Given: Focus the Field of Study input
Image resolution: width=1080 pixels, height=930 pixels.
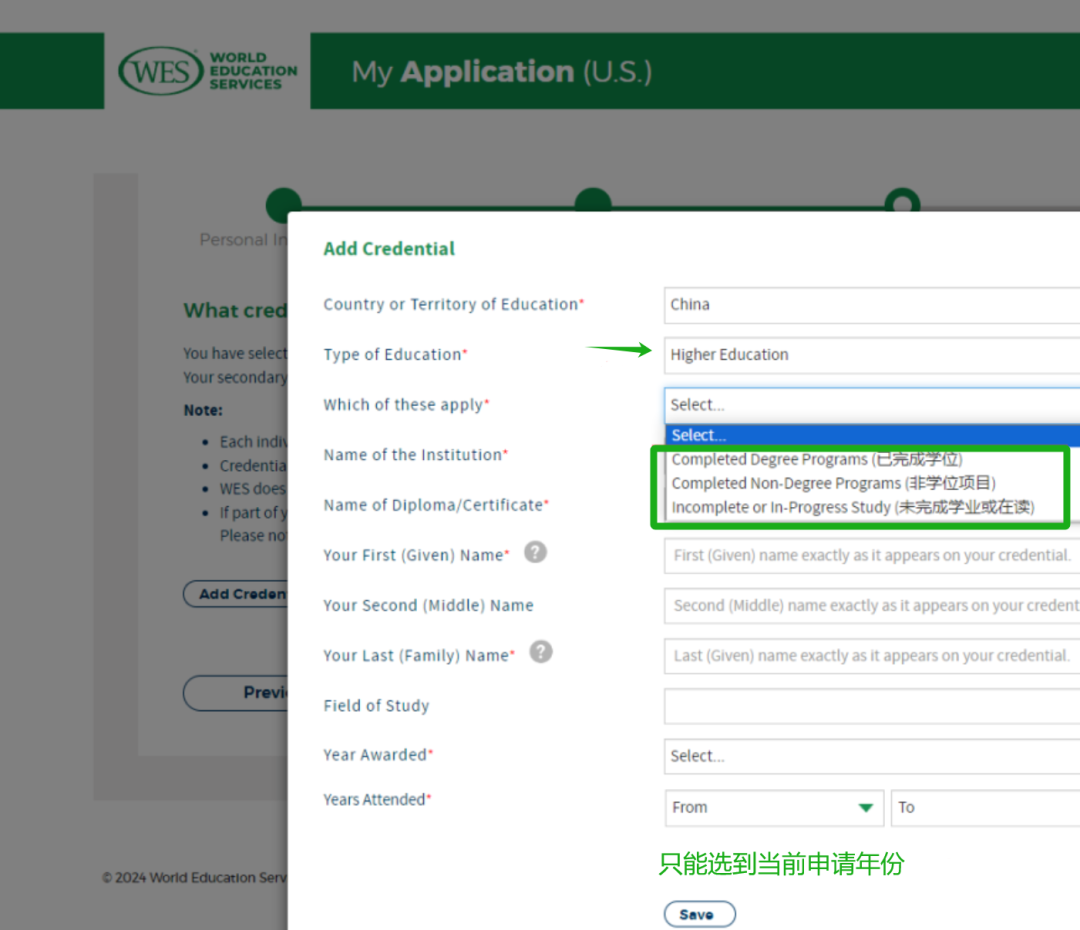Looking at the screenshot, I should (x=870, y=706).
